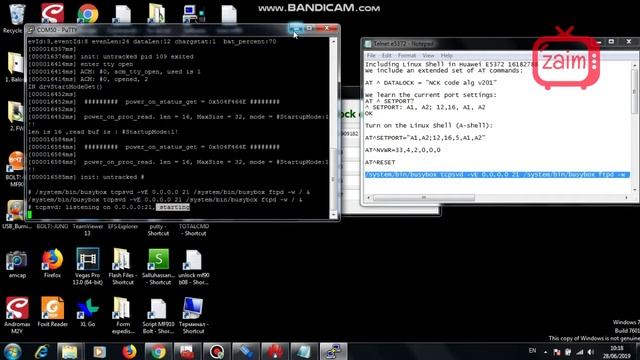Screen dimensions: 640x360
Task: Click the PuTTY scrollbar down arrow
Action: tap(333, 215)
